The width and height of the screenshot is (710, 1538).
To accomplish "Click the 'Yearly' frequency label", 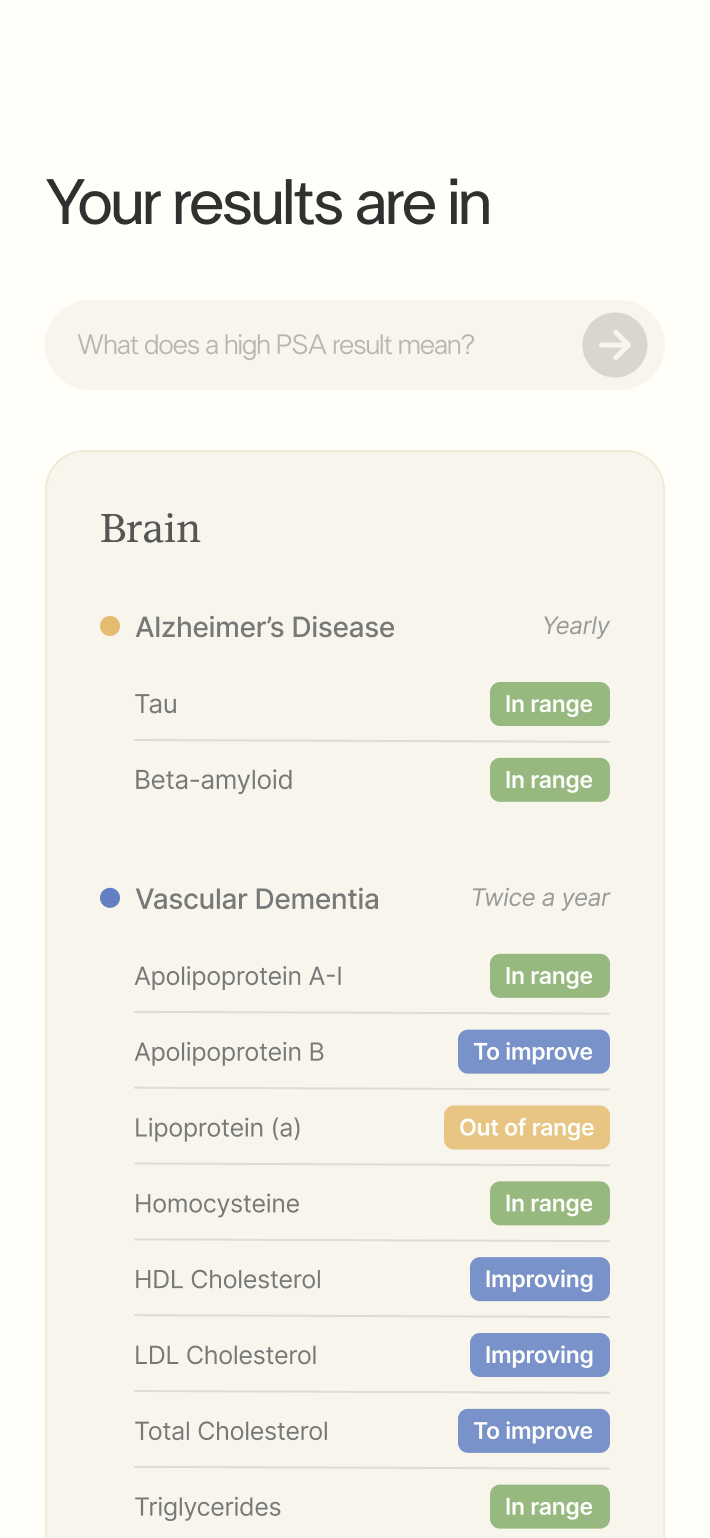I will pyautogui.click(x=576, y=625).
